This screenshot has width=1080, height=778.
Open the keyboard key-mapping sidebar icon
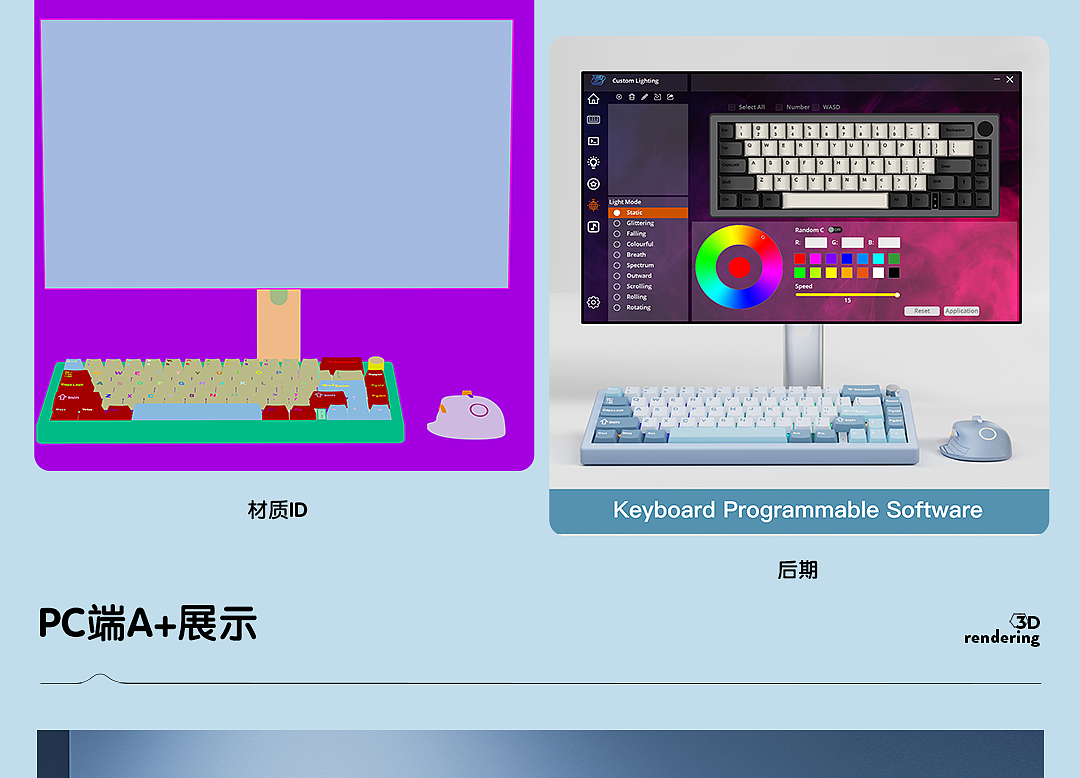point(593,120)
